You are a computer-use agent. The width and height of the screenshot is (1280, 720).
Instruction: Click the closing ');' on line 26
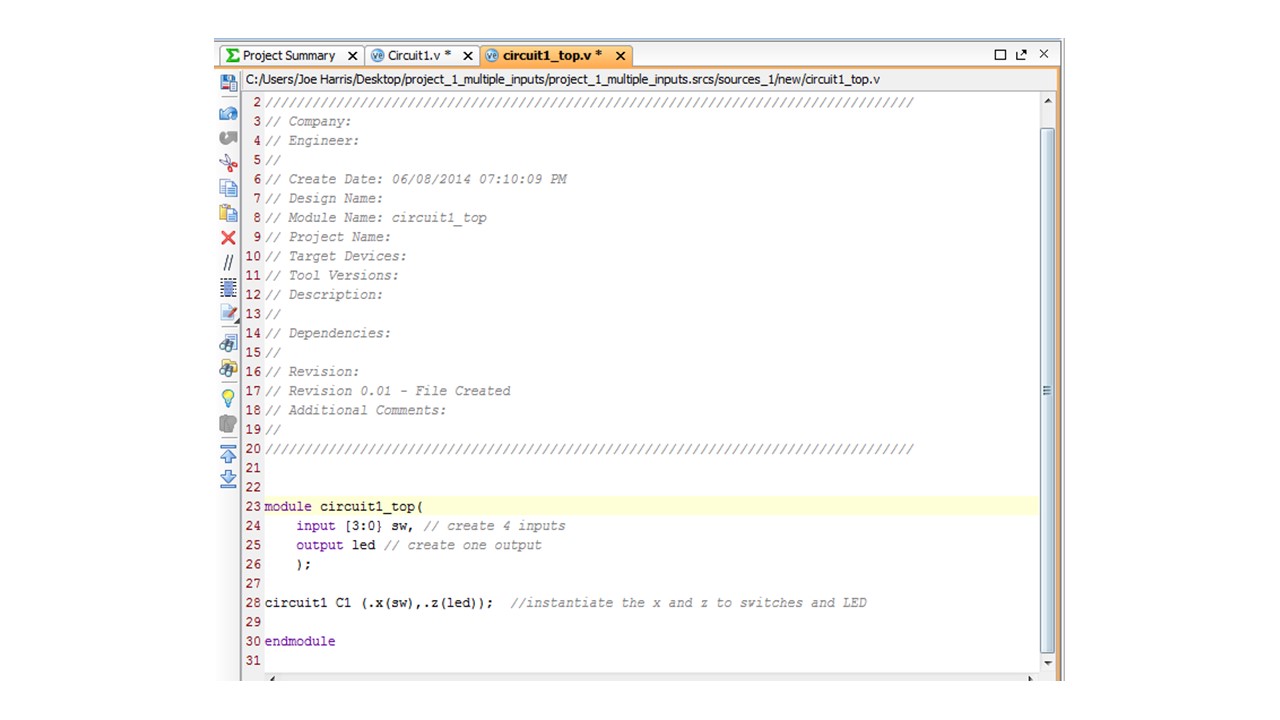(x=304, y=564)
